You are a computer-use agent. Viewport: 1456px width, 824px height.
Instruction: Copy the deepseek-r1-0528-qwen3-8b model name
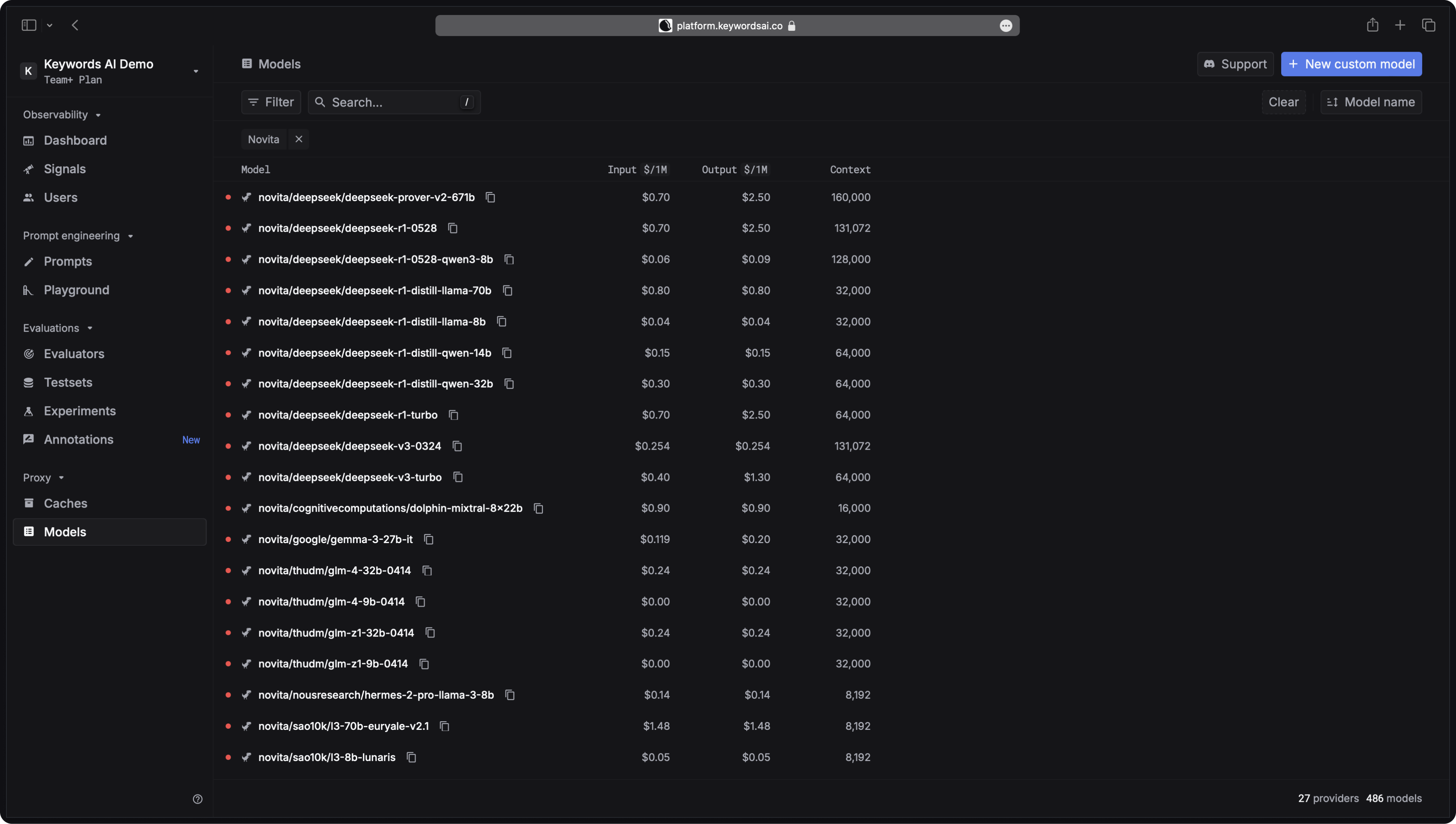[509, 259]
